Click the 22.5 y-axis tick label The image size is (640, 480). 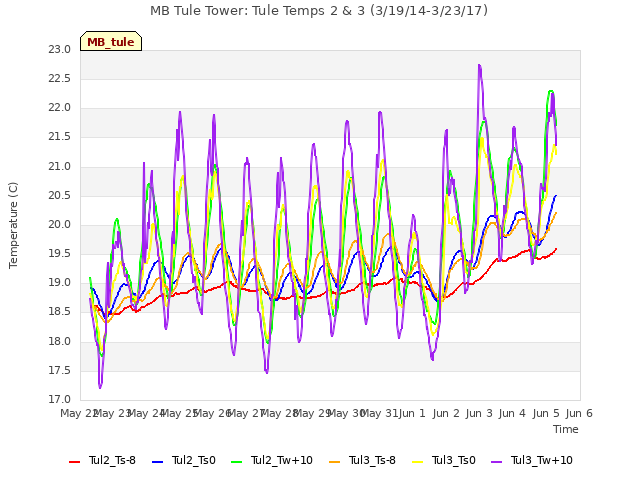pos(60,79)
